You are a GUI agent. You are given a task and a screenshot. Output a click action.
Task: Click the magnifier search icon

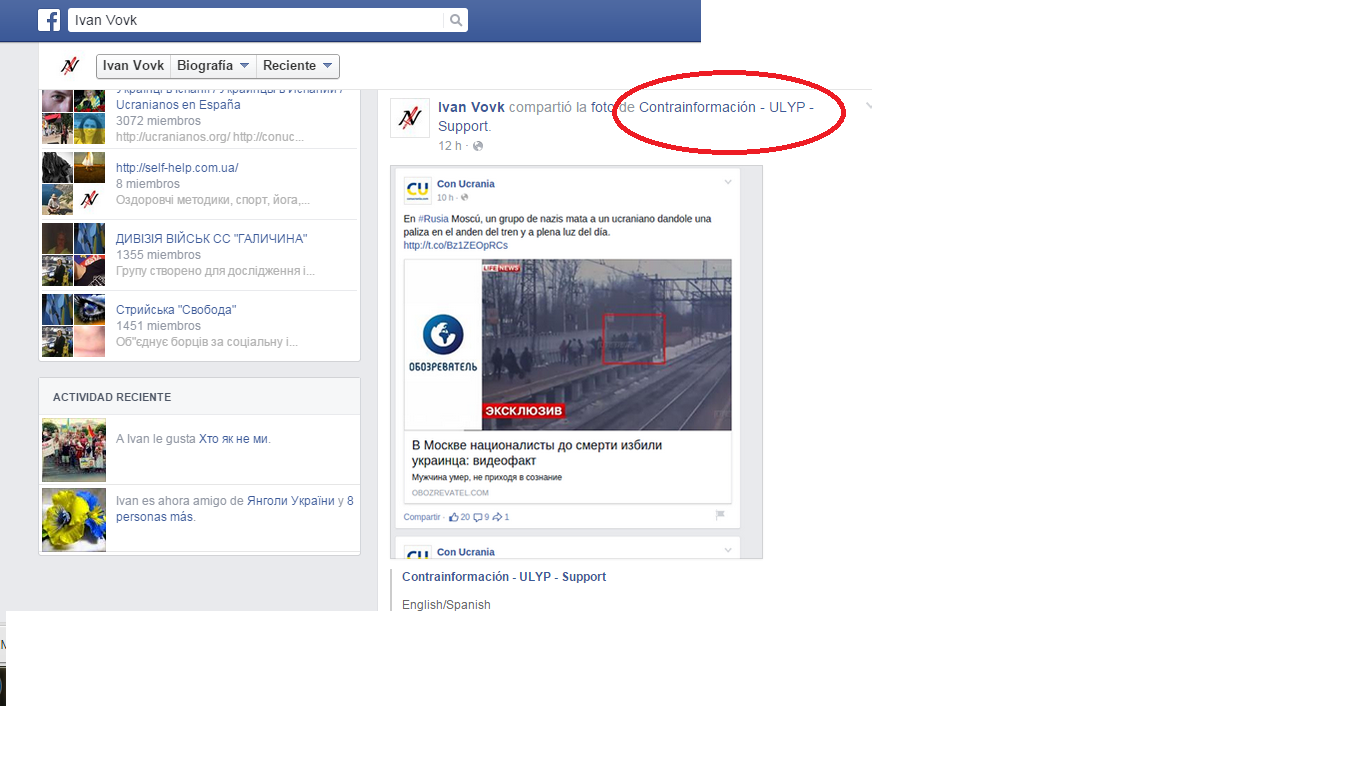(455, 20)
